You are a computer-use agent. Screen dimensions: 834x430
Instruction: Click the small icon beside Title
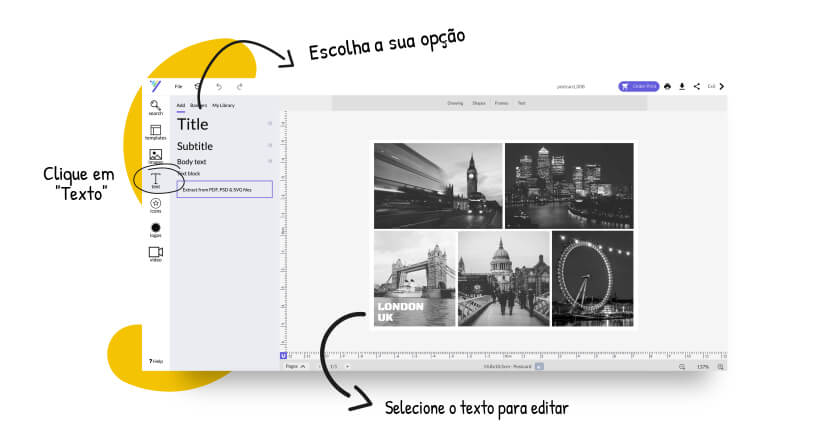270,123
